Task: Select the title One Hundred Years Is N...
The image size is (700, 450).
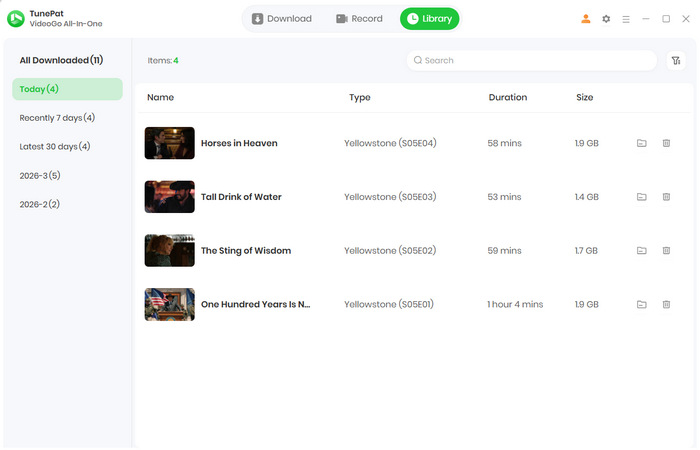Action: point(255,304)
